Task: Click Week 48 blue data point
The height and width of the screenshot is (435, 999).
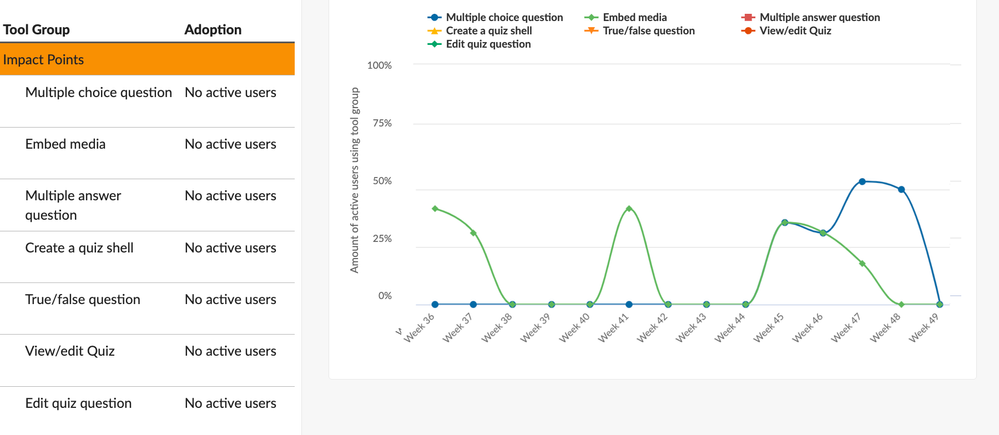Action: pos(901,190)
